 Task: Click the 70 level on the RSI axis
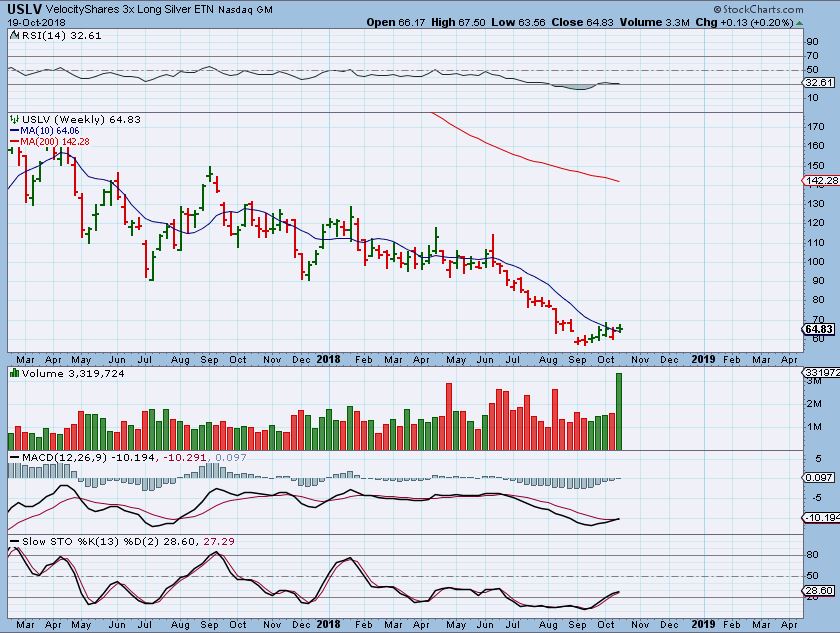click(x=812, y=56)
